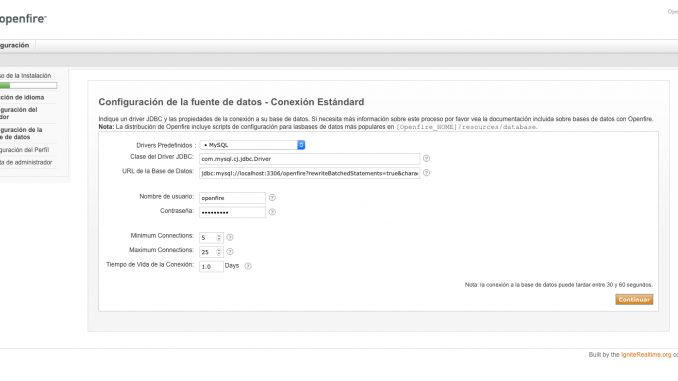Click the 'Days' unit label
678x381 pixels.
pos(232,266)
